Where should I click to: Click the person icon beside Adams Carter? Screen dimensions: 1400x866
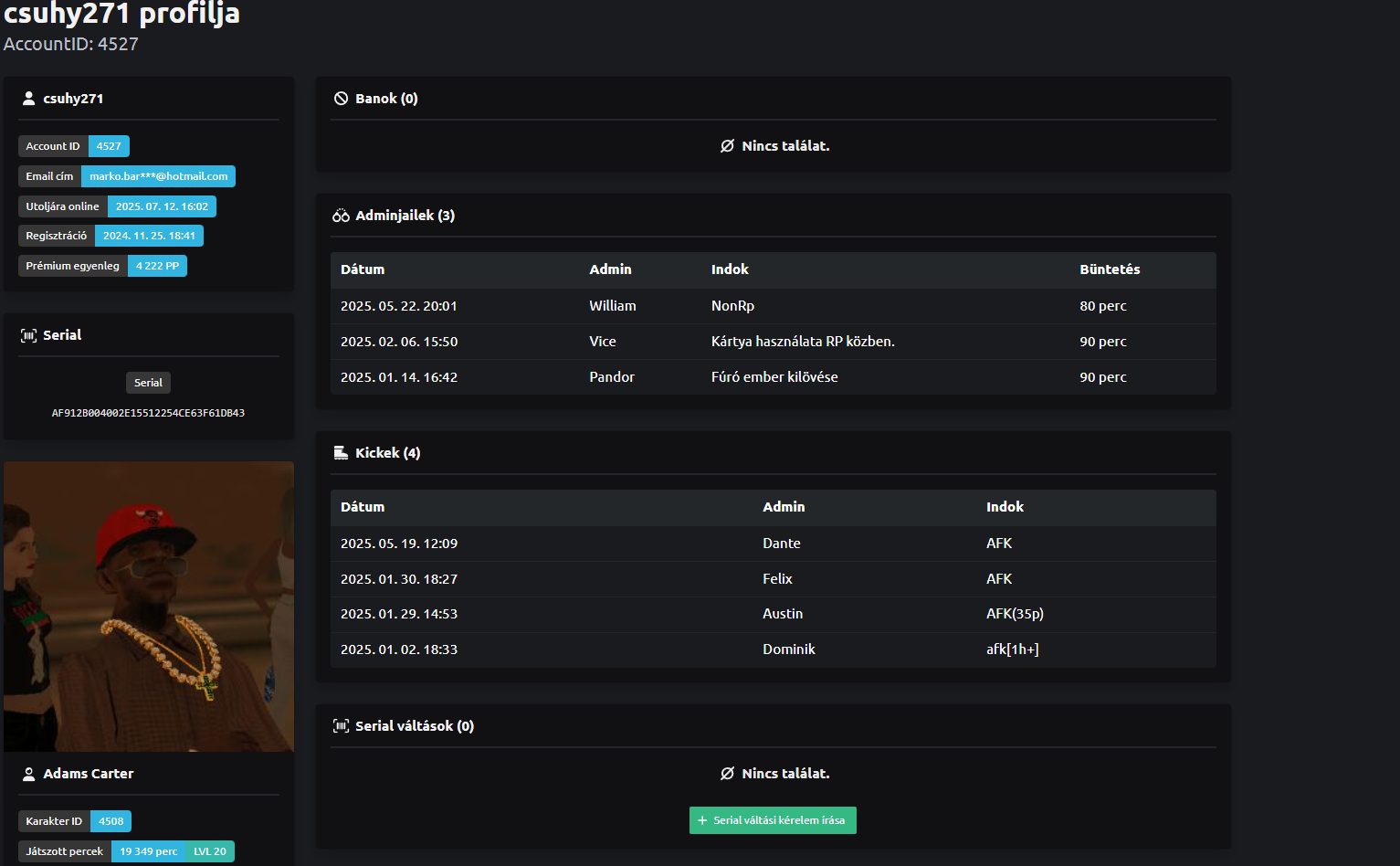[28, 774]
